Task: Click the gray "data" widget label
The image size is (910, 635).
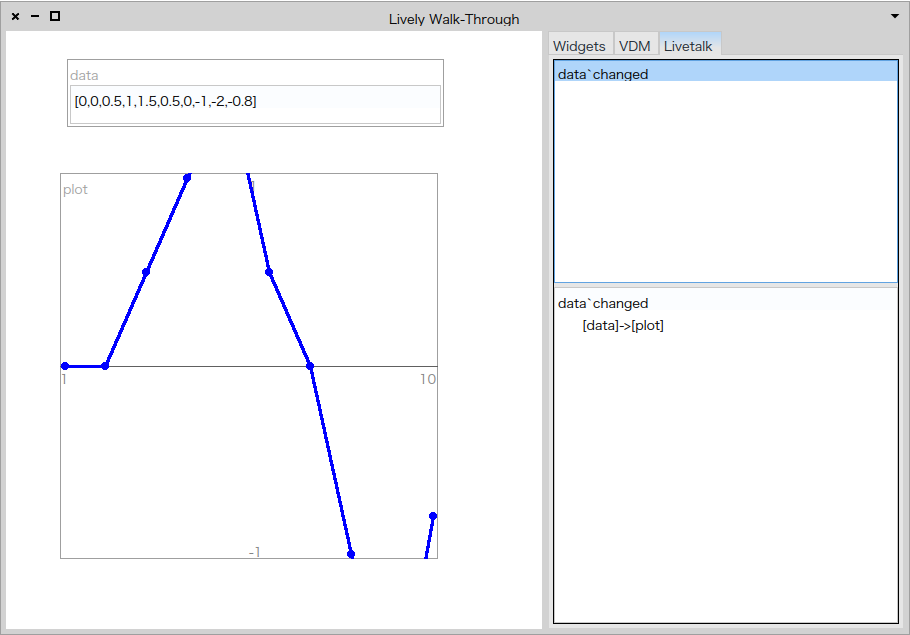Action: coord(84,75)
